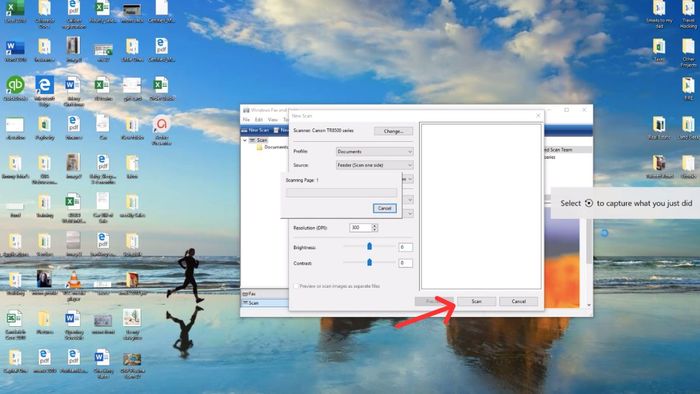This screenshot has width=700, height=394.
Task: Click the Brightness value box
Action: tap(405, 247)
